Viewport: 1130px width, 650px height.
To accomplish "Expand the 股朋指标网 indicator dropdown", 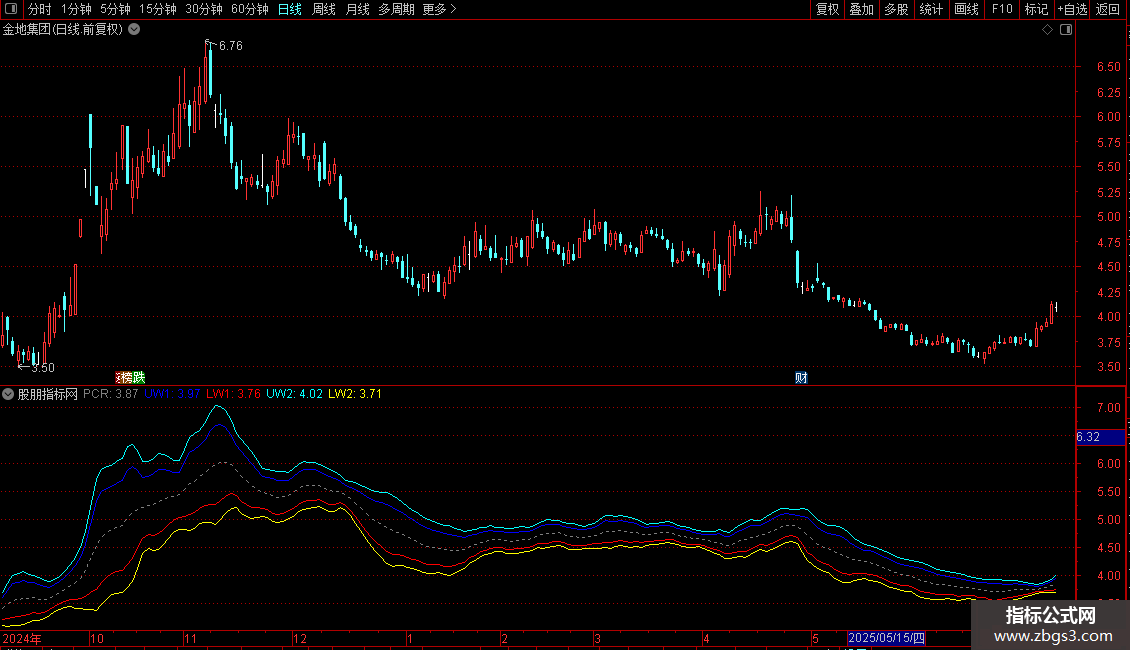I will click(8, 394).
